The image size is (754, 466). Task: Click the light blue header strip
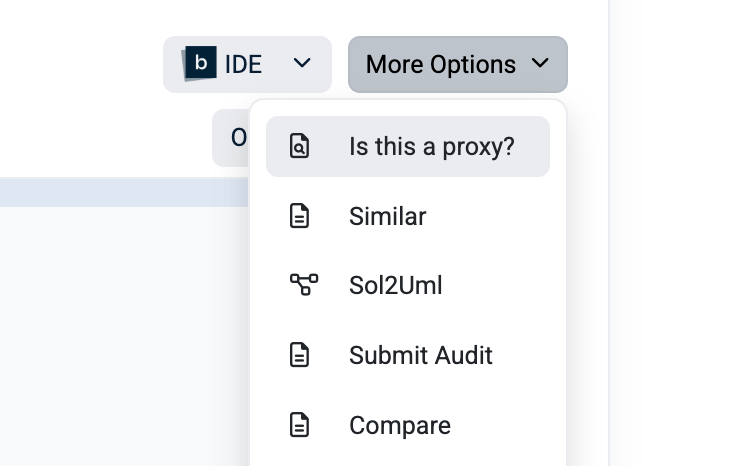pos(120,193)
